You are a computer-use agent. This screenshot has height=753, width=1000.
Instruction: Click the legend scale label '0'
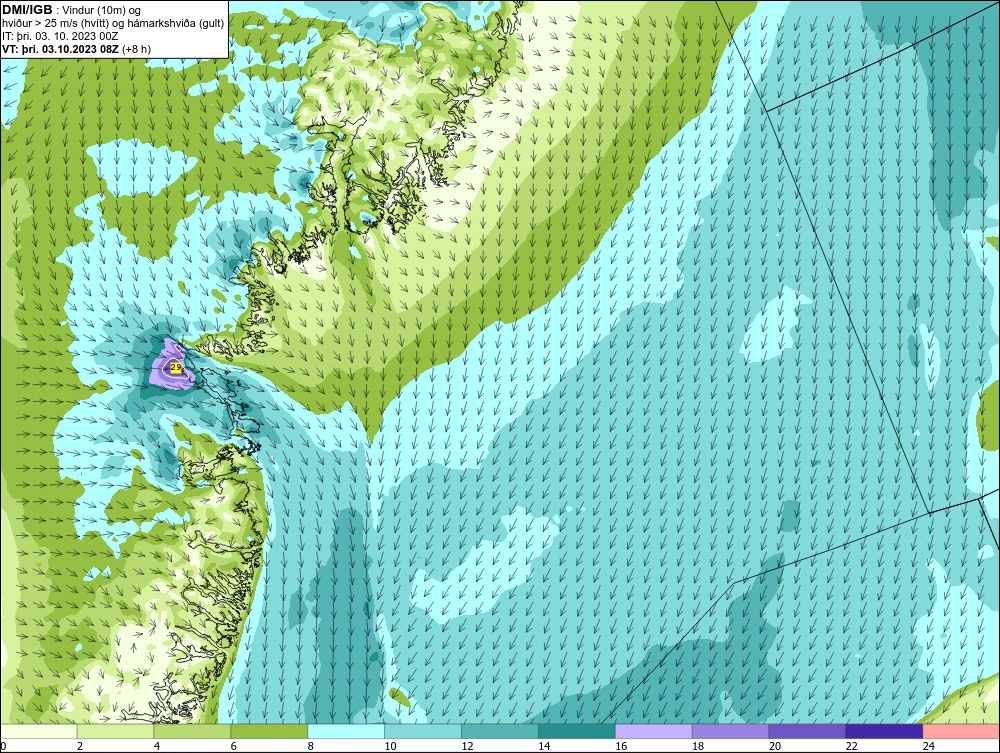click(3, 747)
